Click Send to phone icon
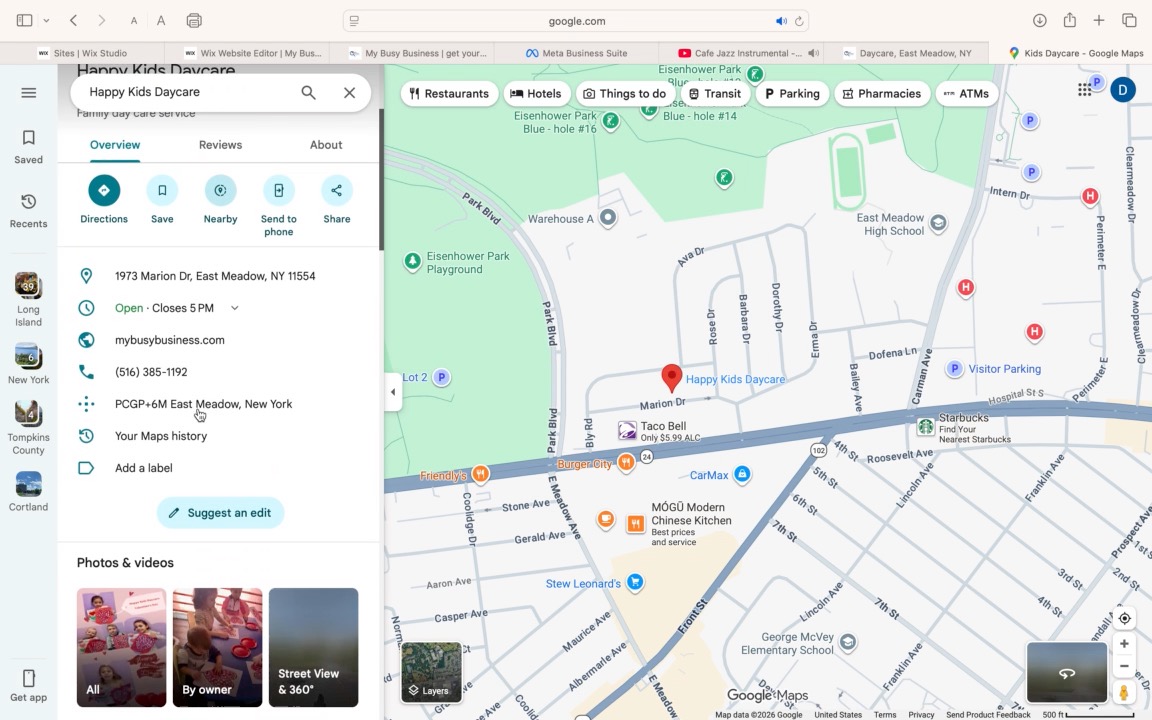Image resolution: width=1152 pixels, height=720 pixels. point(278,191)
